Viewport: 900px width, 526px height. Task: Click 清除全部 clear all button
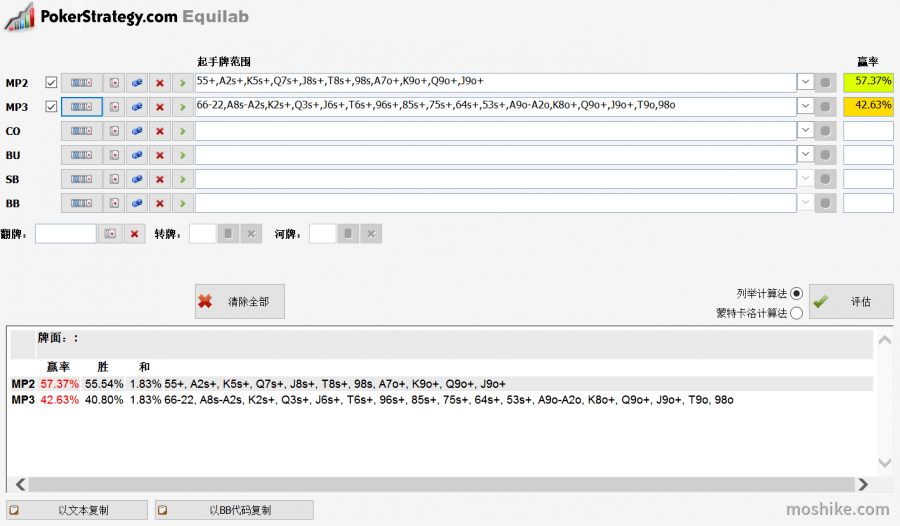click(x=239, y=301)
